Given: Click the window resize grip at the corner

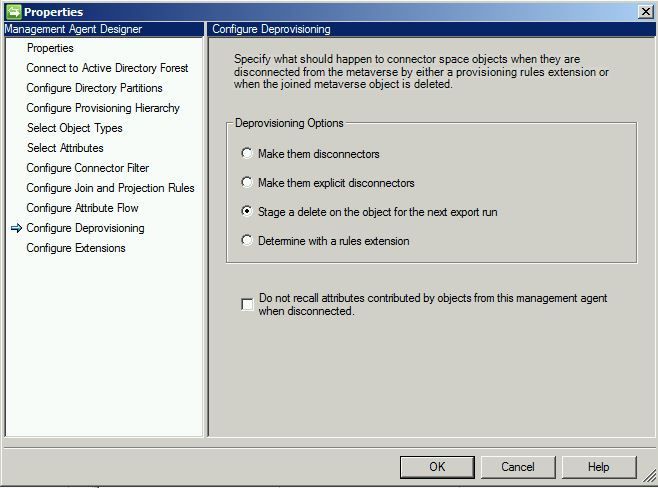Looking at the screenshot, I should pyautogui.click(x=650, y=476).
